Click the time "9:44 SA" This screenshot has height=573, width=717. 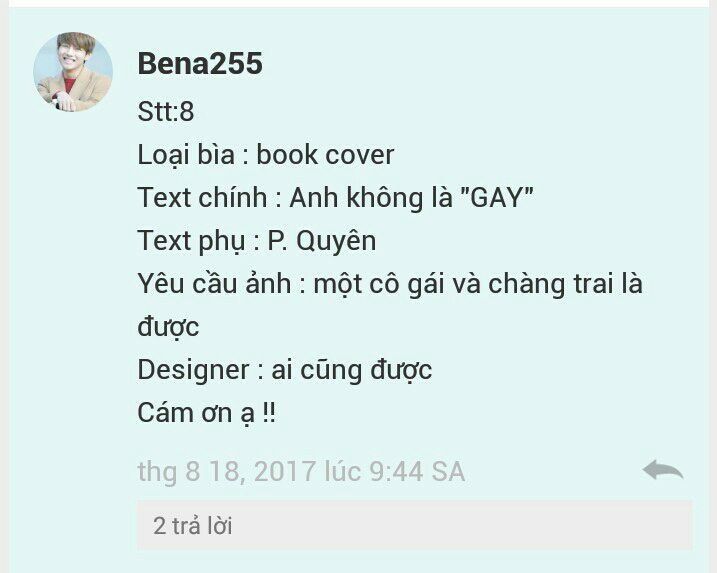(417, 471)
